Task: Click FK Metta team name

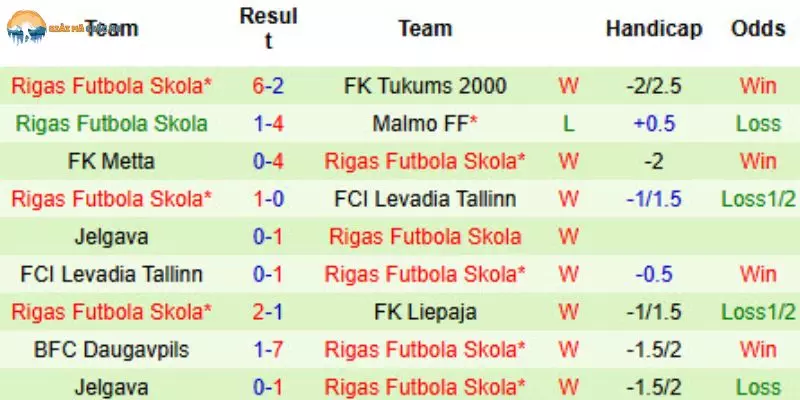Action: coord(111,161)
